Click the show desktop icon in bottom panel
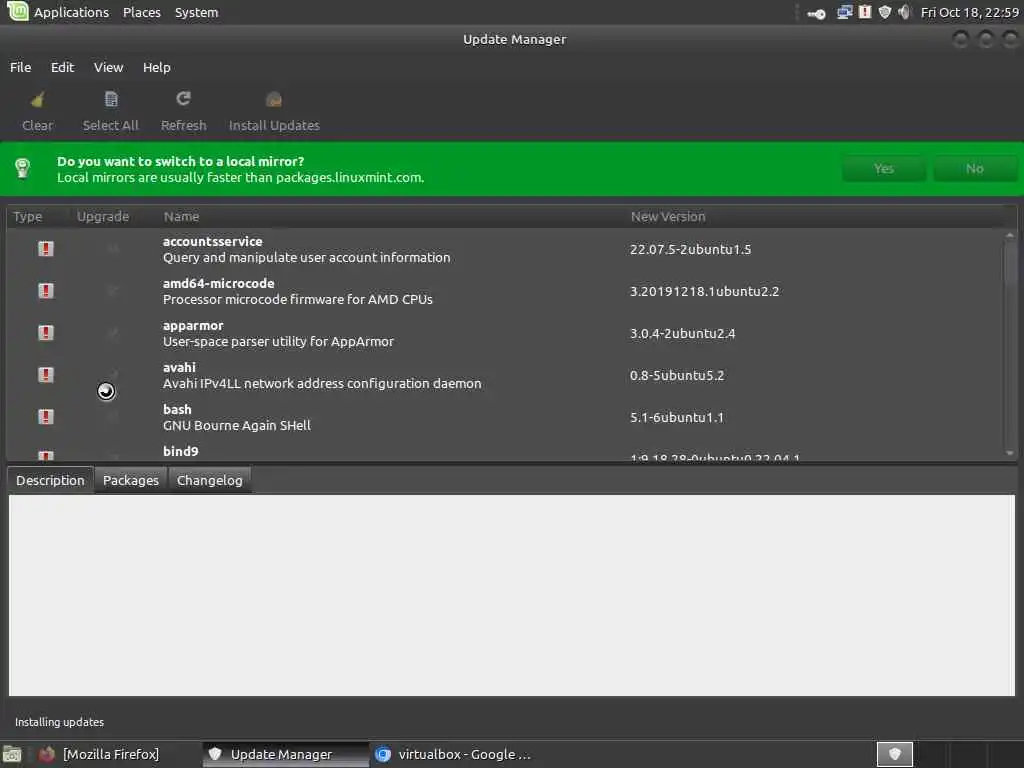The height and width of the screenshot is (768, 1024). 12,754
